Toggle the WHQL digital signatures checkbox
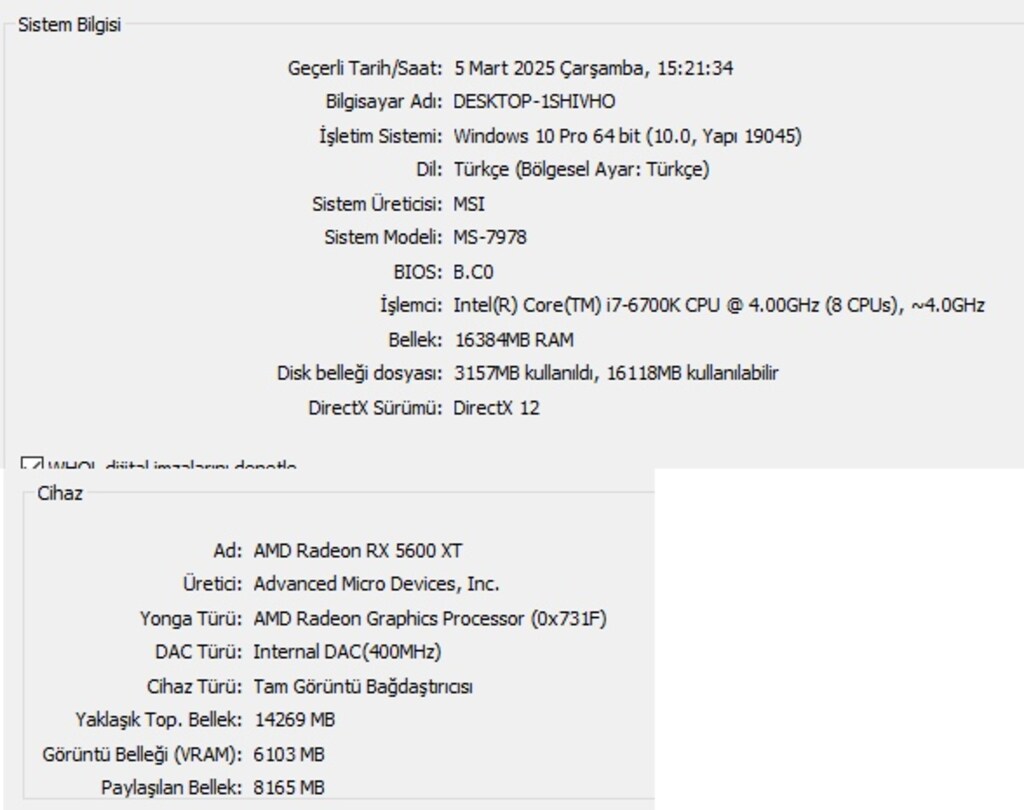The height and width of the screenshot is (810, 1024). coord(31,463)
